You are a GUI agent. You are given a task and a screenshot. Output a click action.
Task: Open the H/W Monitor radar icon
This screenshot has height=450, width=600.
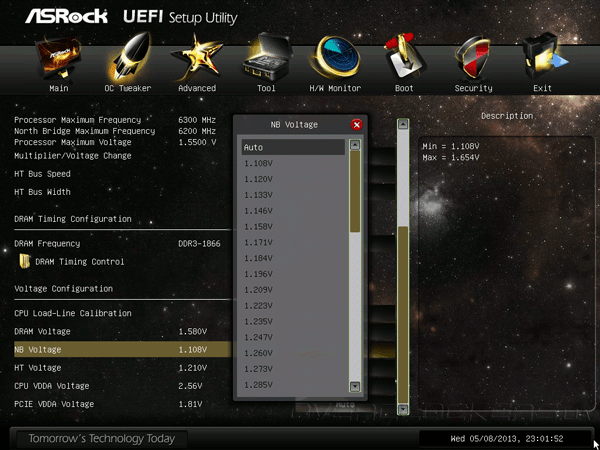(x=335, y=57)
